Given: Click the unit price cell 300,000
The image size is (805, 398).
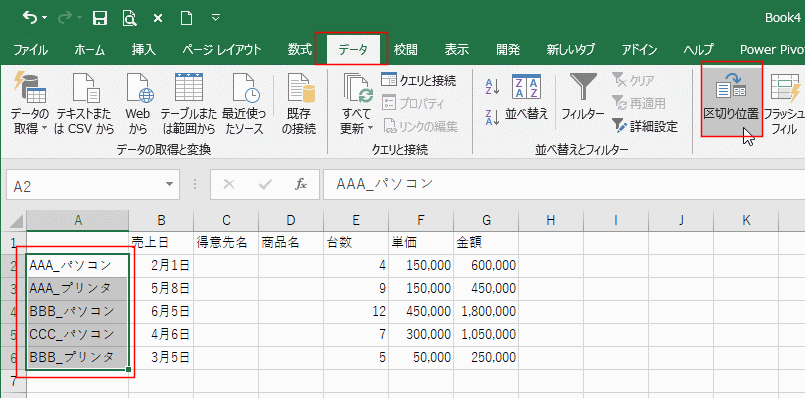Looking at the screenshot, I should [x=421, y=335].
